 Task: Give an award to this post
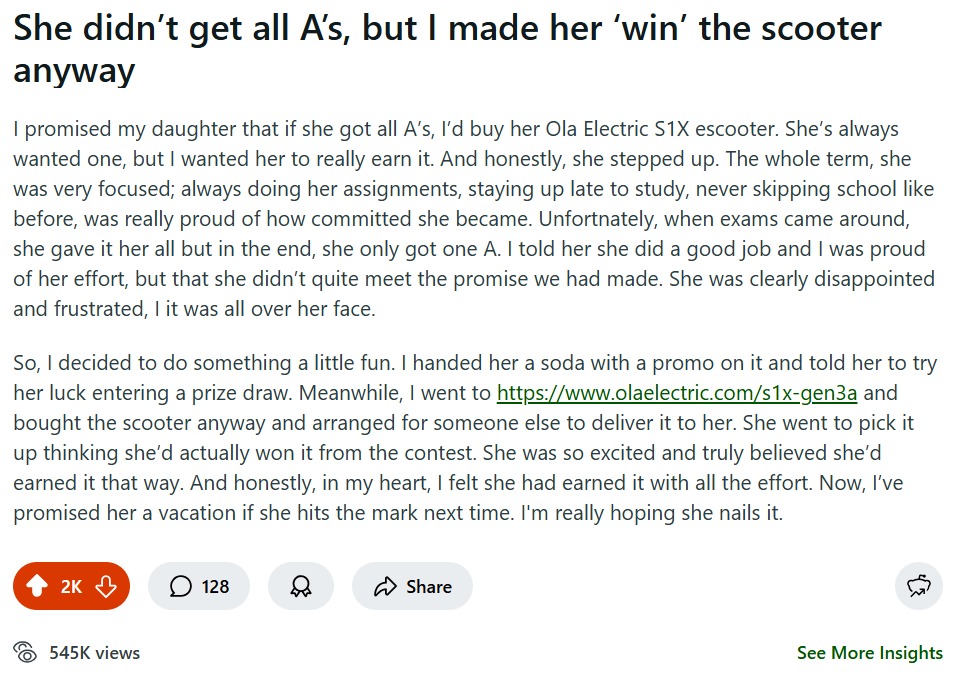coord(301,585)
